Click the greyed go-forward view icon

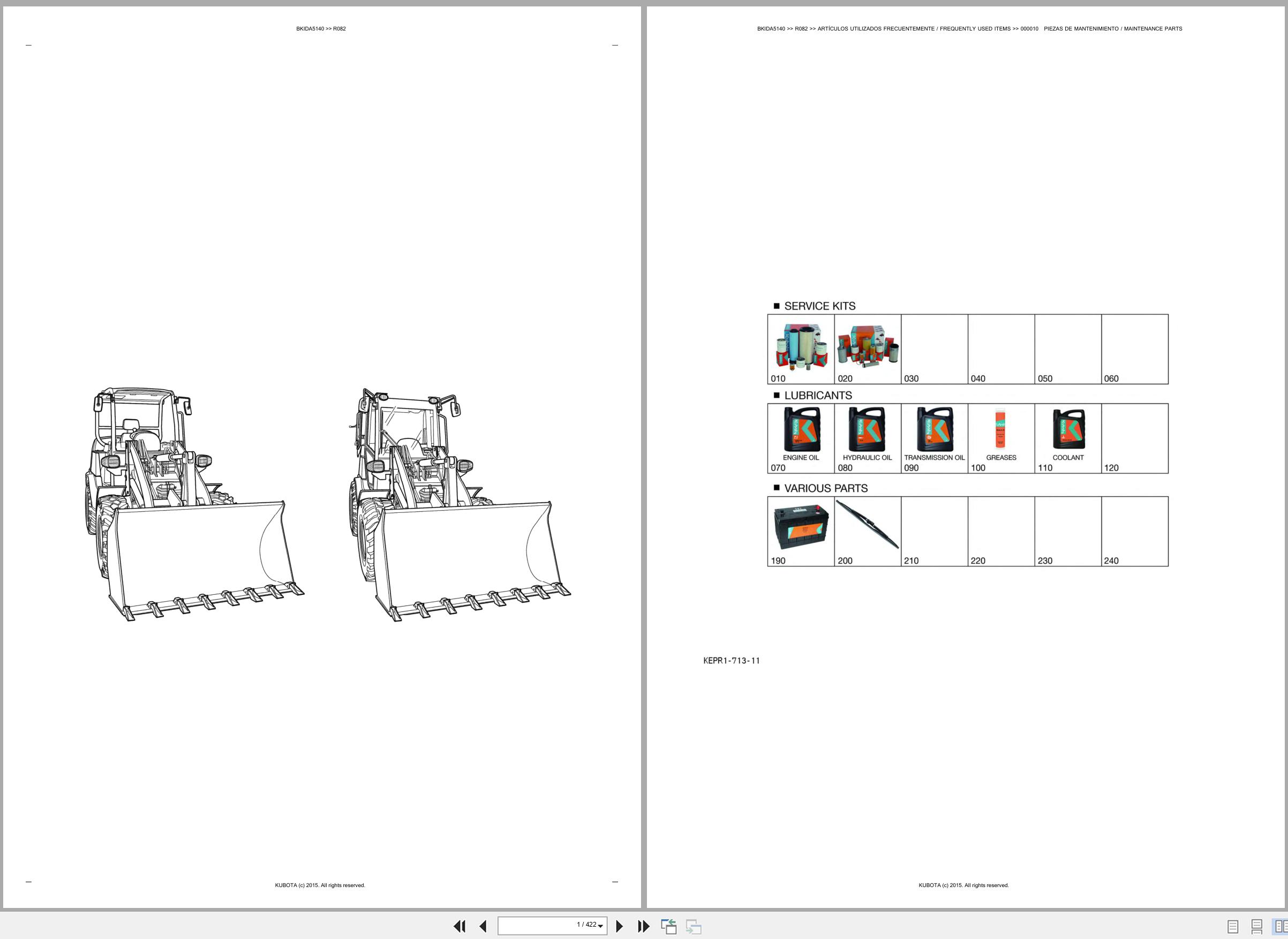[693, 926]
